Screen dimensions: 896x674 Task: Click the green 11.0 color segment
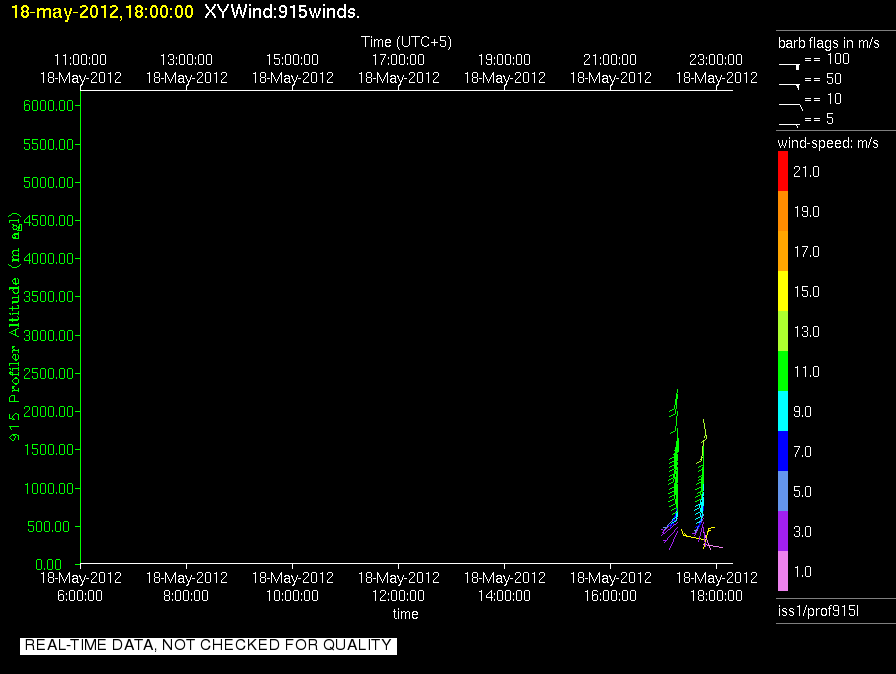pos(783,371)
